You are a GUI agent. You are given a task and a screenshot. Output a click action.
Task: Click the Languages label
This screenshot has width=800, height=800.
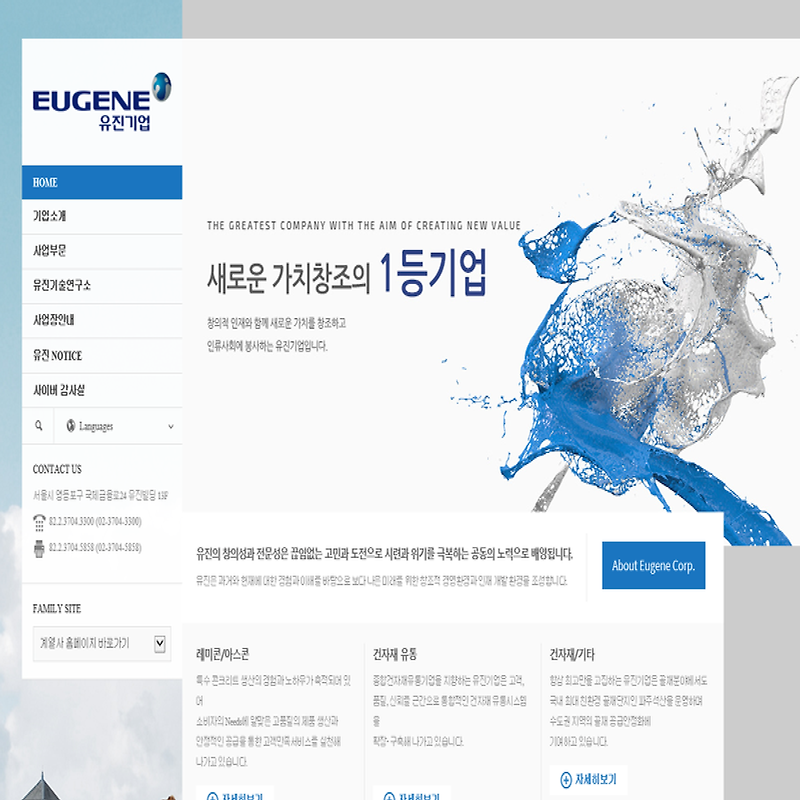[x=96, y=426]
